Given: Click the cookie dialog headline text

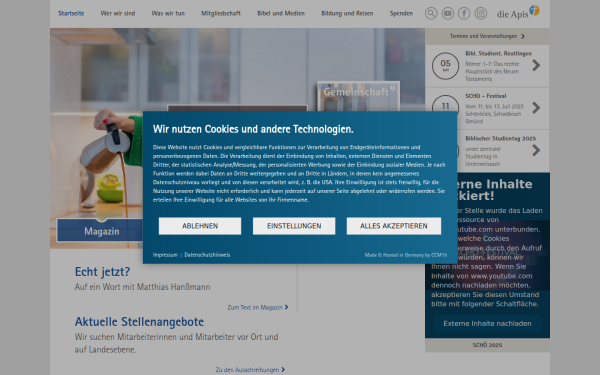Looking at the screenshot, I should pos(253,129).
